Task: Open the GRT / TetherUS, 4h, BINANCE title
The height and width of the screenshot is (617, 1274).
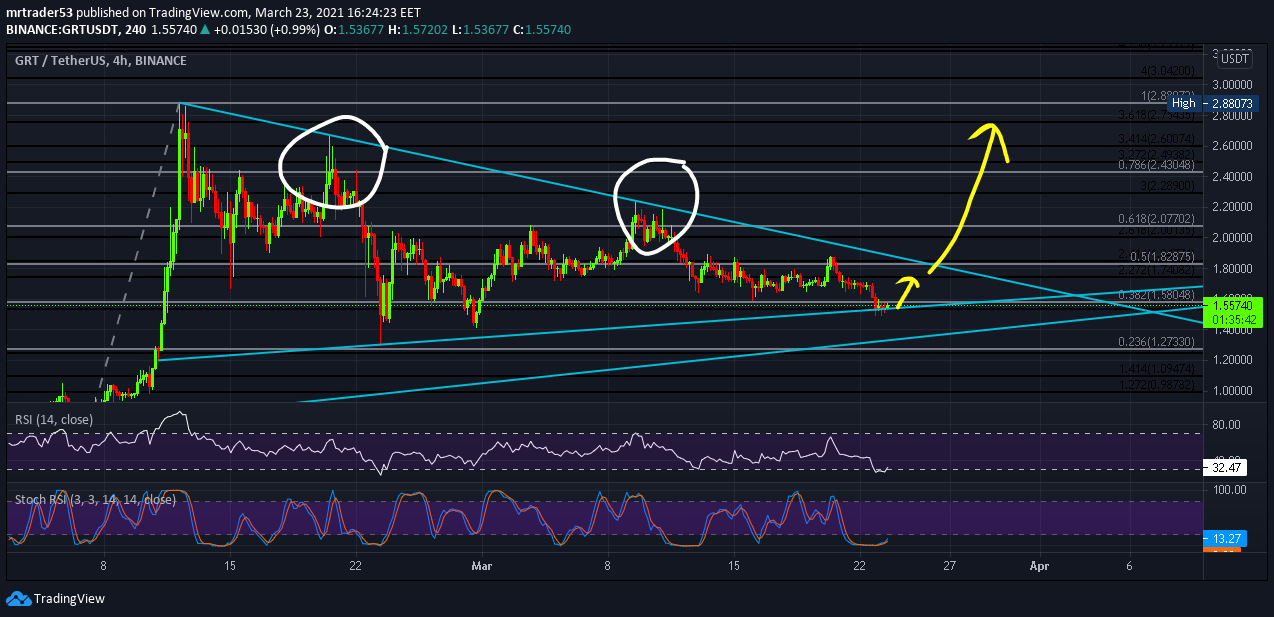Action: [100, 61]
